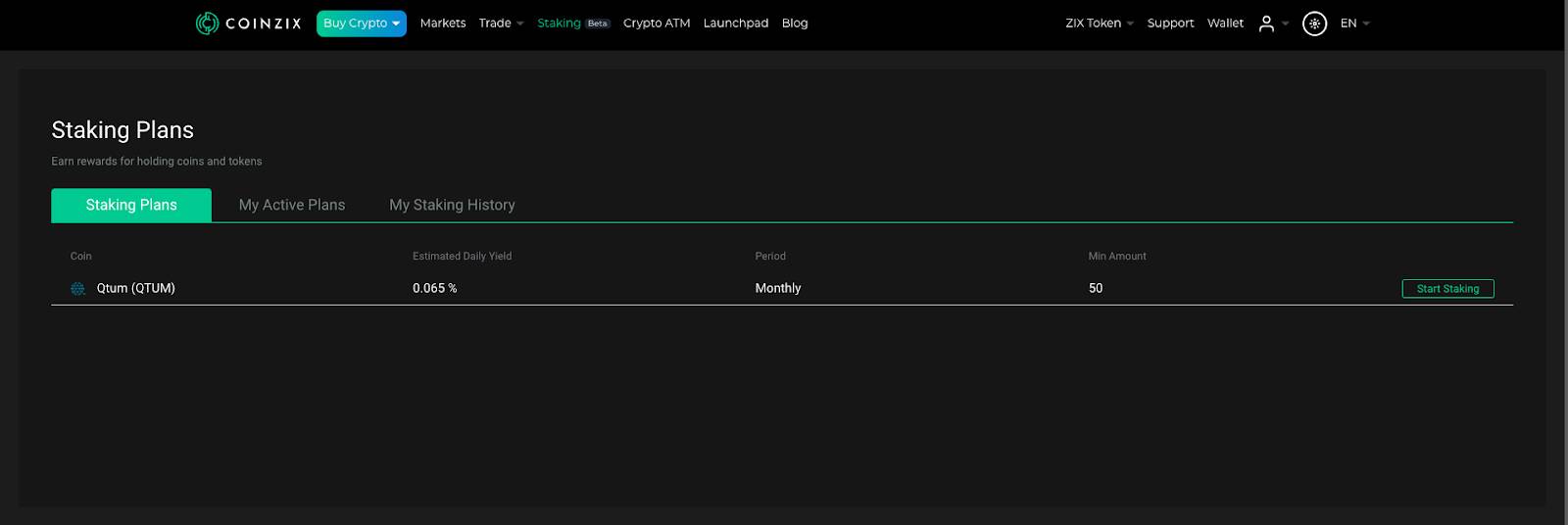
Task: Go to Markets page
Action: [443, 24]
